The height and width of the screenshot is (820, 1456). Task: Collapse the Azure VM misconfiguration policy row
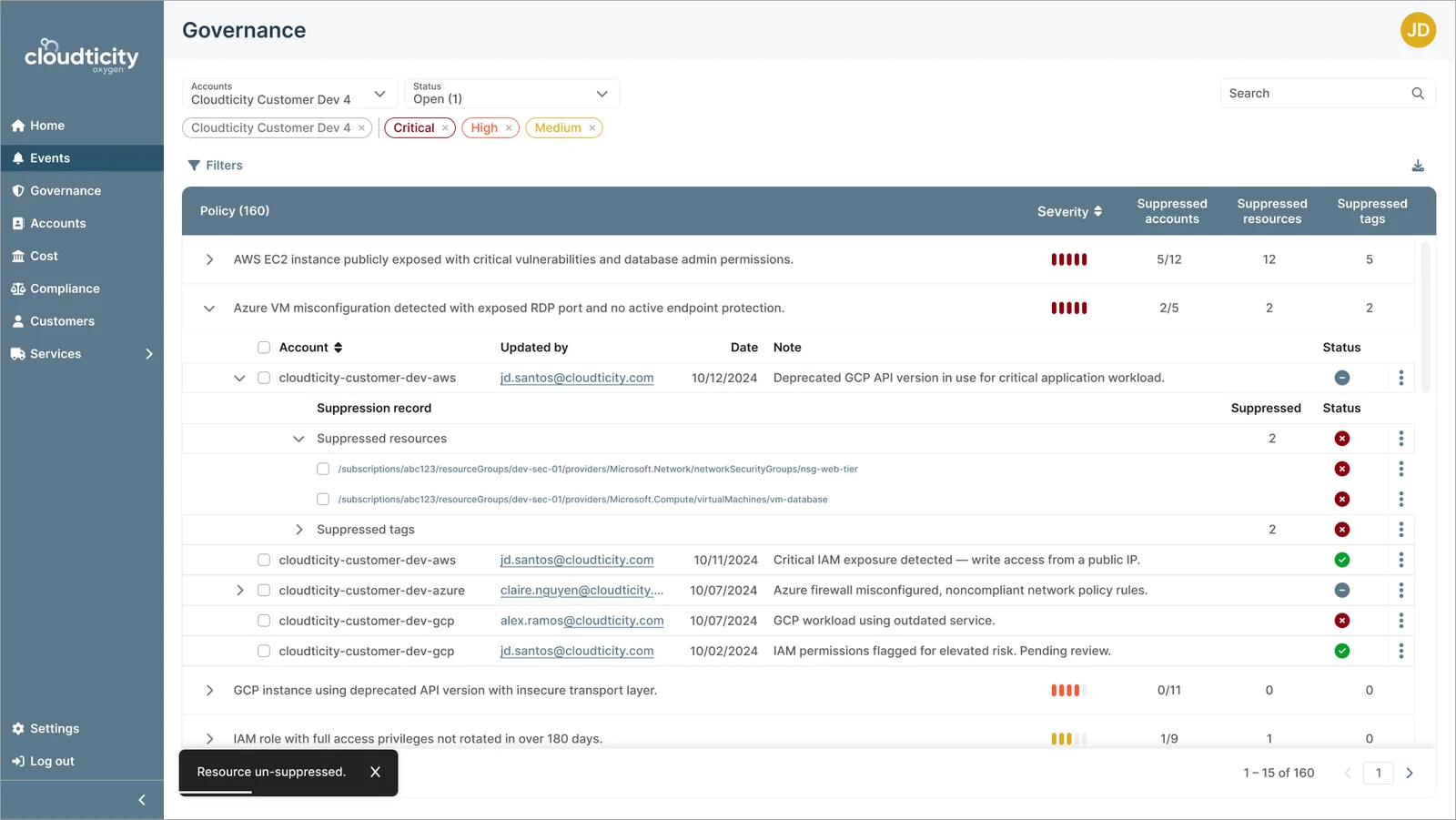[209, 309]
